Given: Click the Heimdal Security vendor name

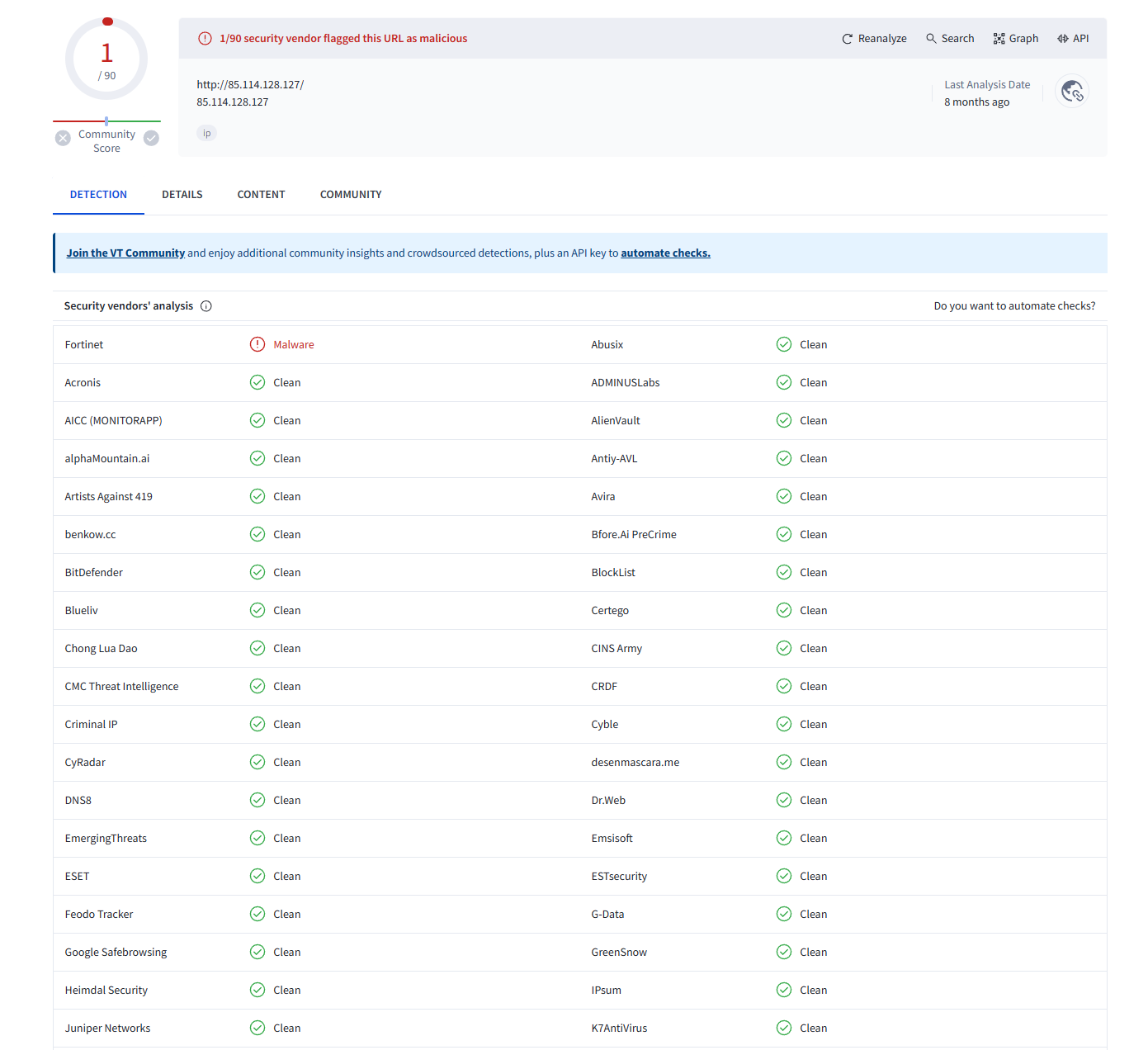Looking at the screenshot, I should (x=106, y=991).
